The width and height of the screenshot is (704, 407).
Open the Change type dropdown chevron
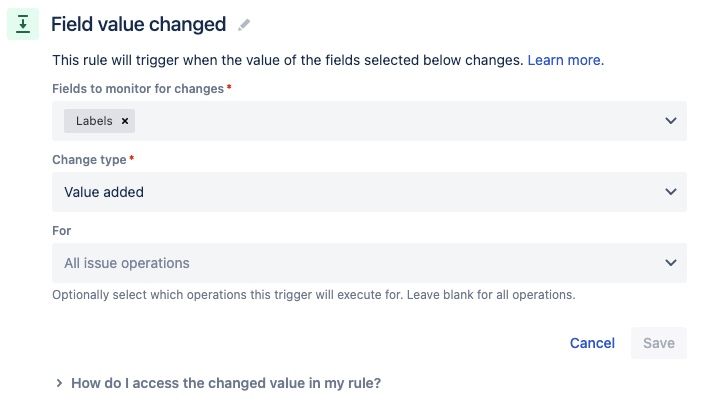coord(670,192)
